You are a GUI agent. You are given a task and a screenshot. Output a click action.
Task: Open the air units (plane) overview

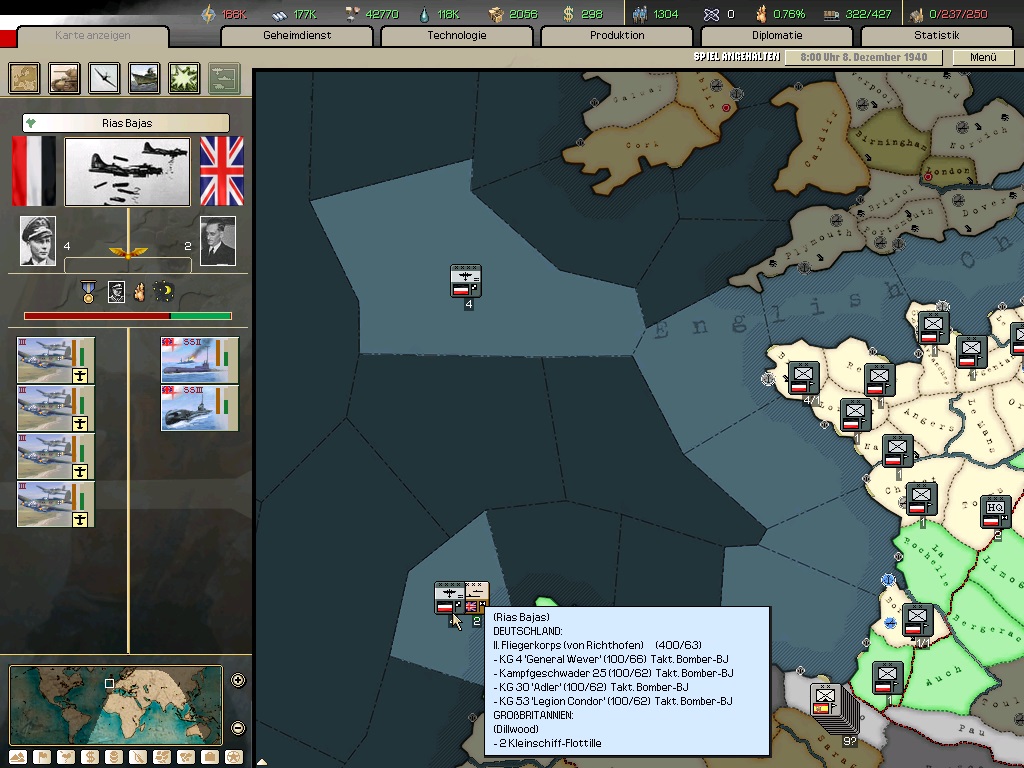[104, 77]
